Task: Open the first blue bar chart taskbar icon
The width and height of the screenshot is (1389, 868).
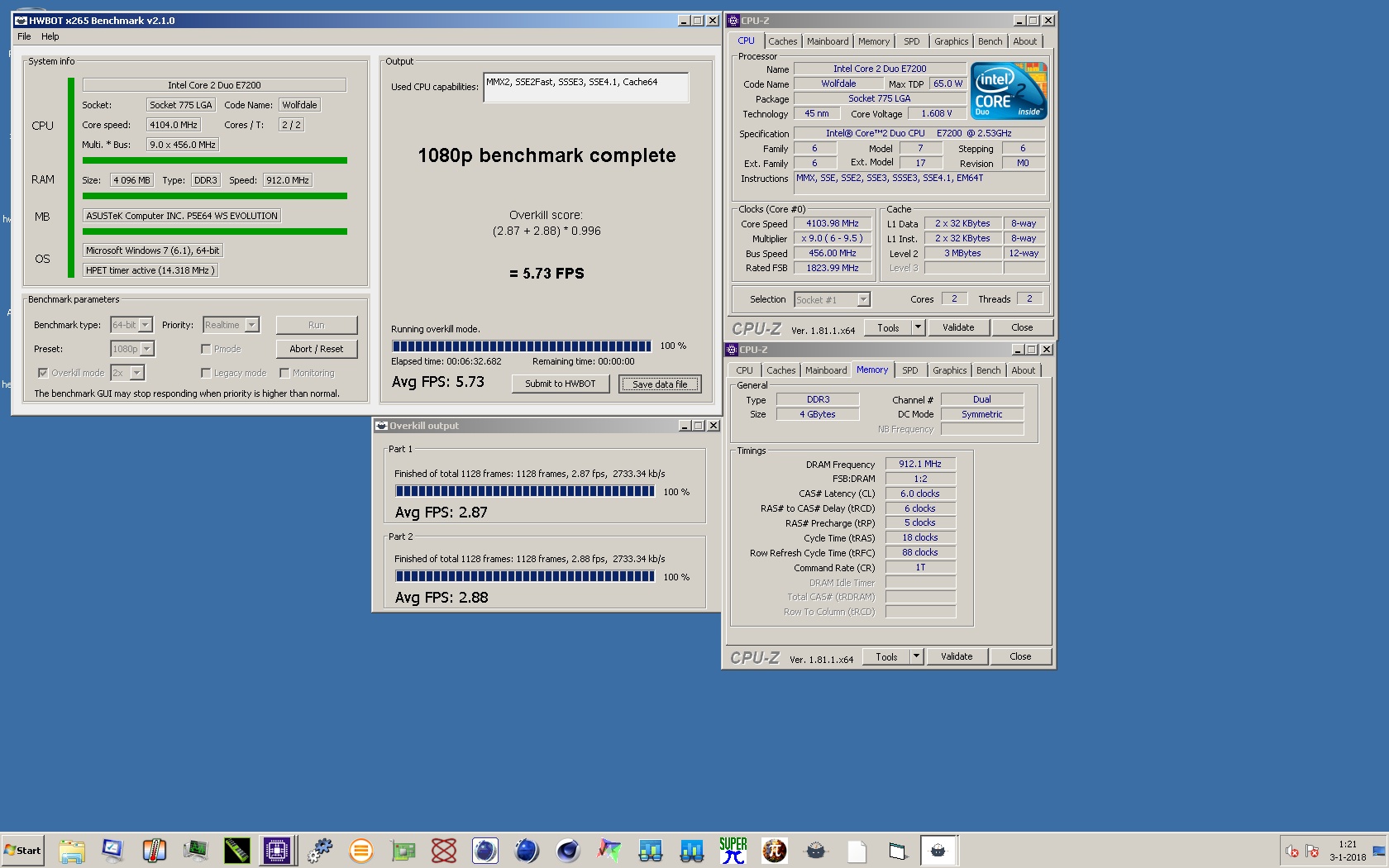Action: [651, 851]
